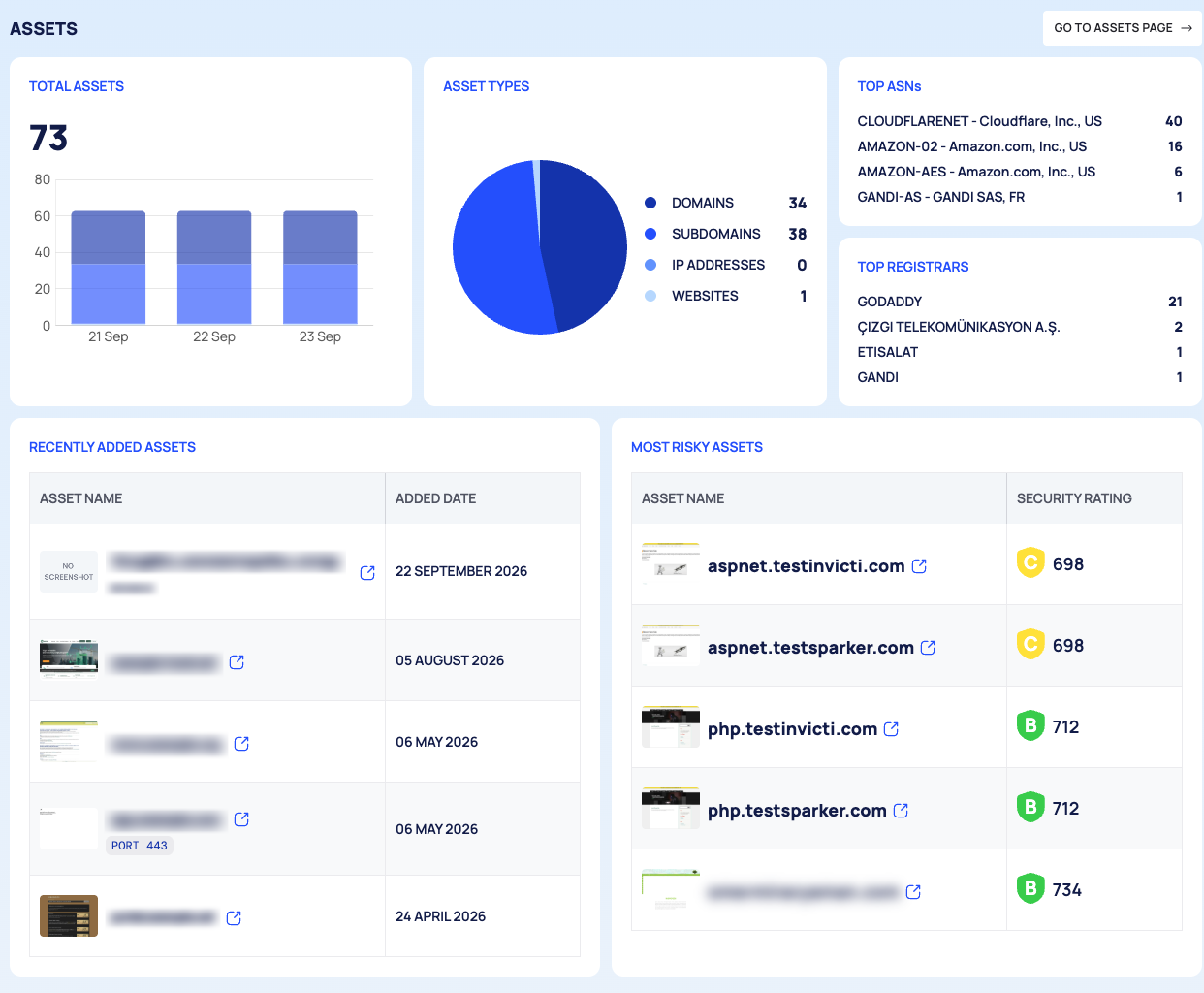Select the Websites legend color dot
Viewport: 1204px width, 993px height.
pos(650,296)
